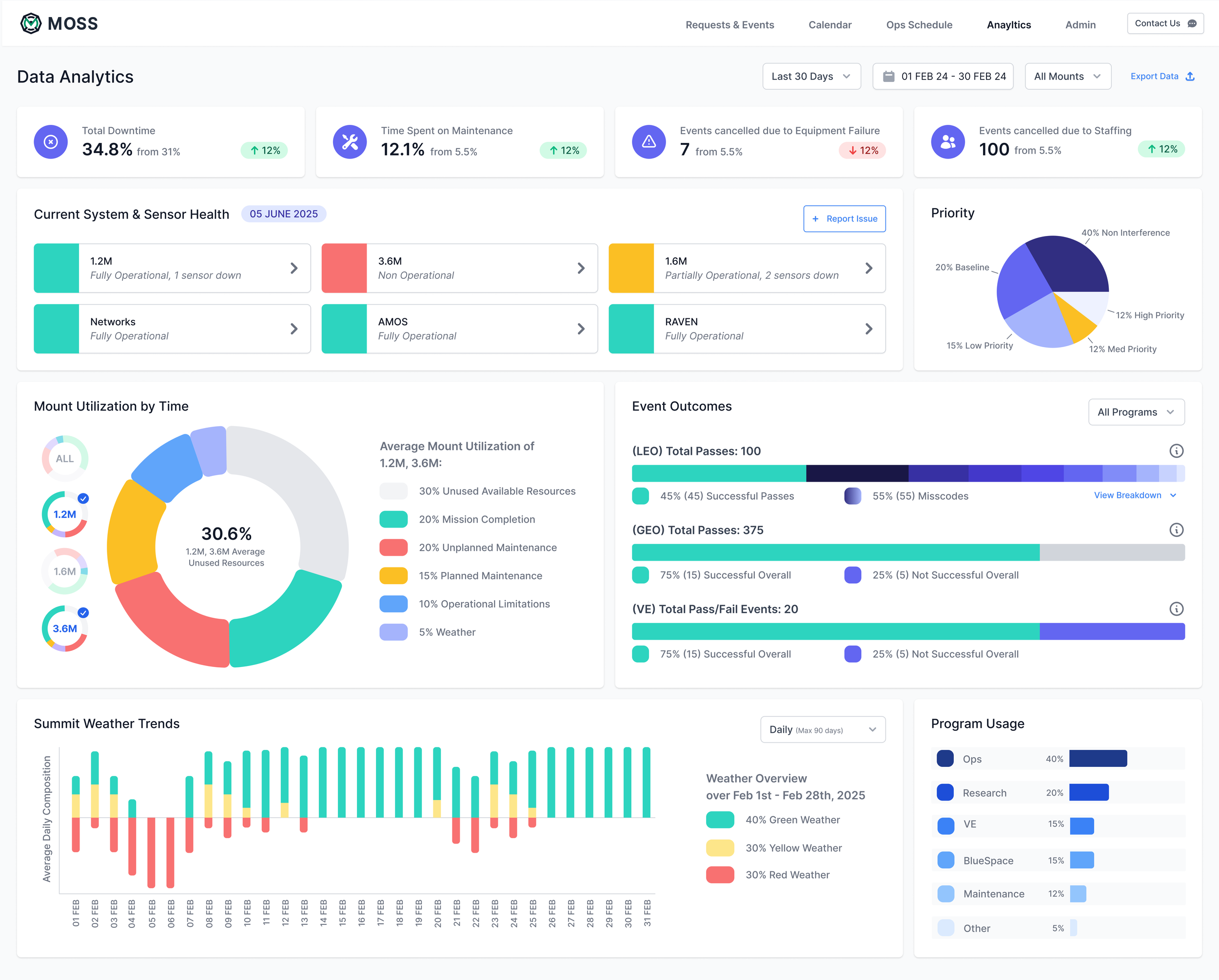This screenshot has height=980, width=1219.
Task: Deselect the 1.2M mount ring toggle
Action: tap(65, 514)
